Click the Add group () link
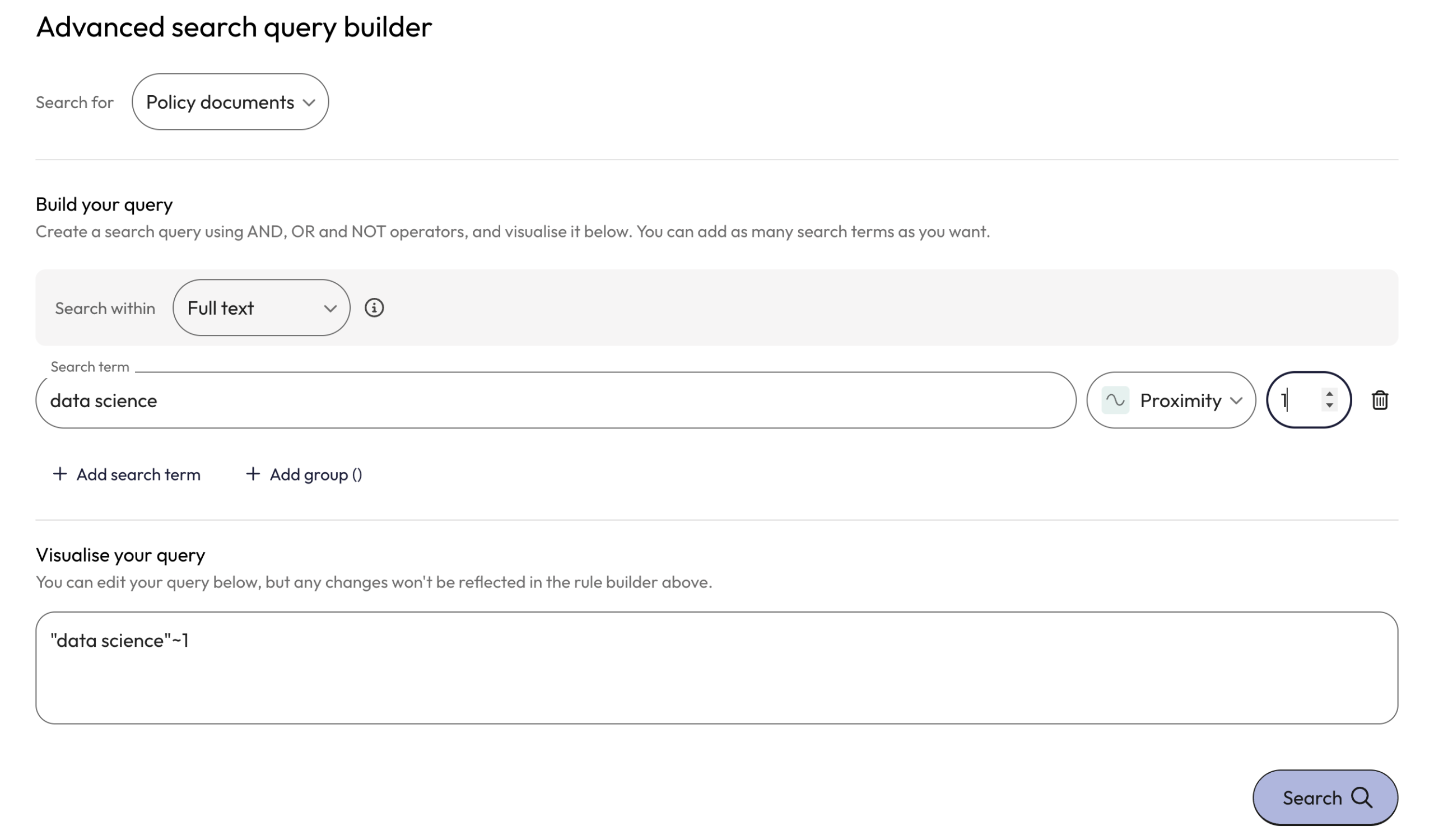This screenshot has width=1434, height=840. [315, 474]
